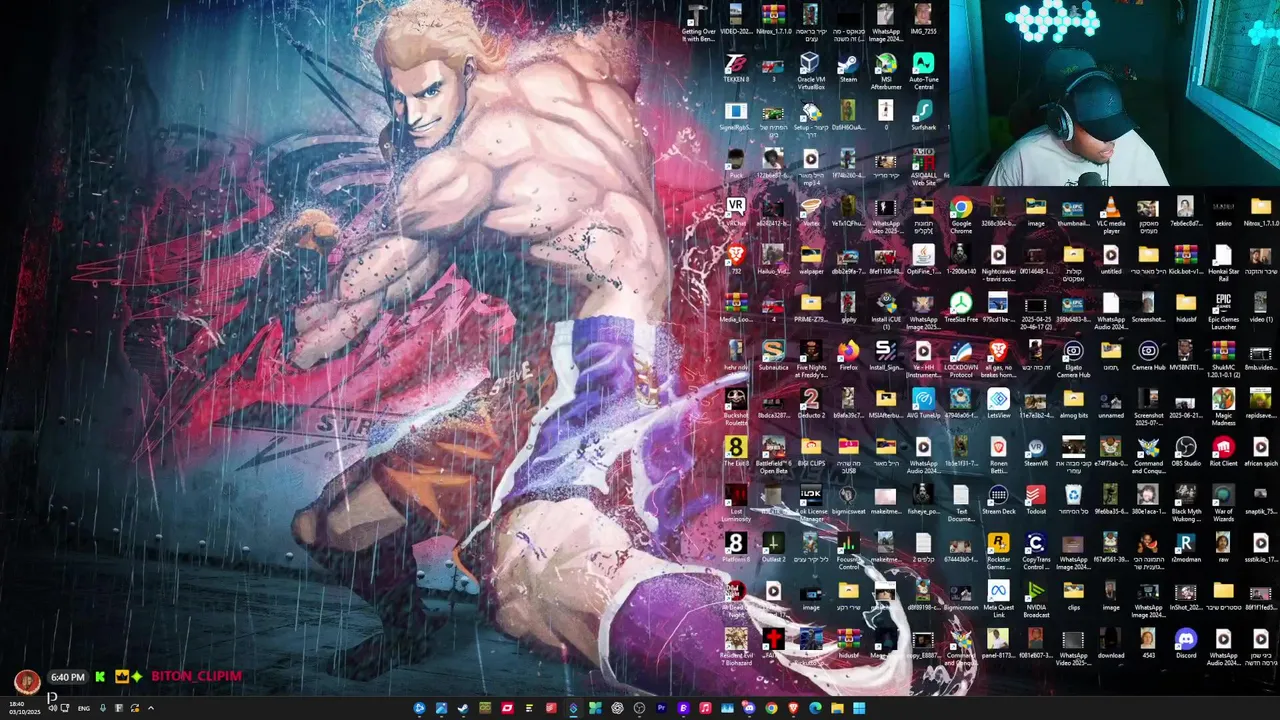Open the Elgato Camera Hub shortcut
Screen dimensions: 1280x720
[x=1073, y=360]
